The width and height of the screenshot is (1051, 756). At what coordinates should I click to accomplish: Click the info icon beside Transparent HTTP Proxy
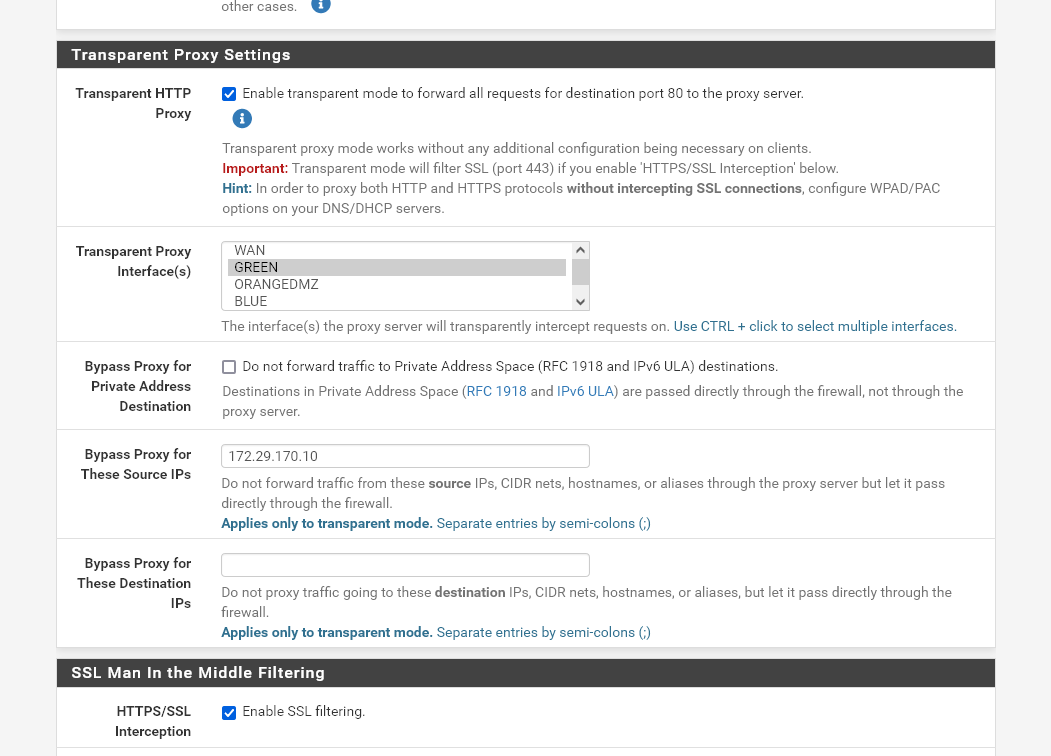[x=241, y=118]
